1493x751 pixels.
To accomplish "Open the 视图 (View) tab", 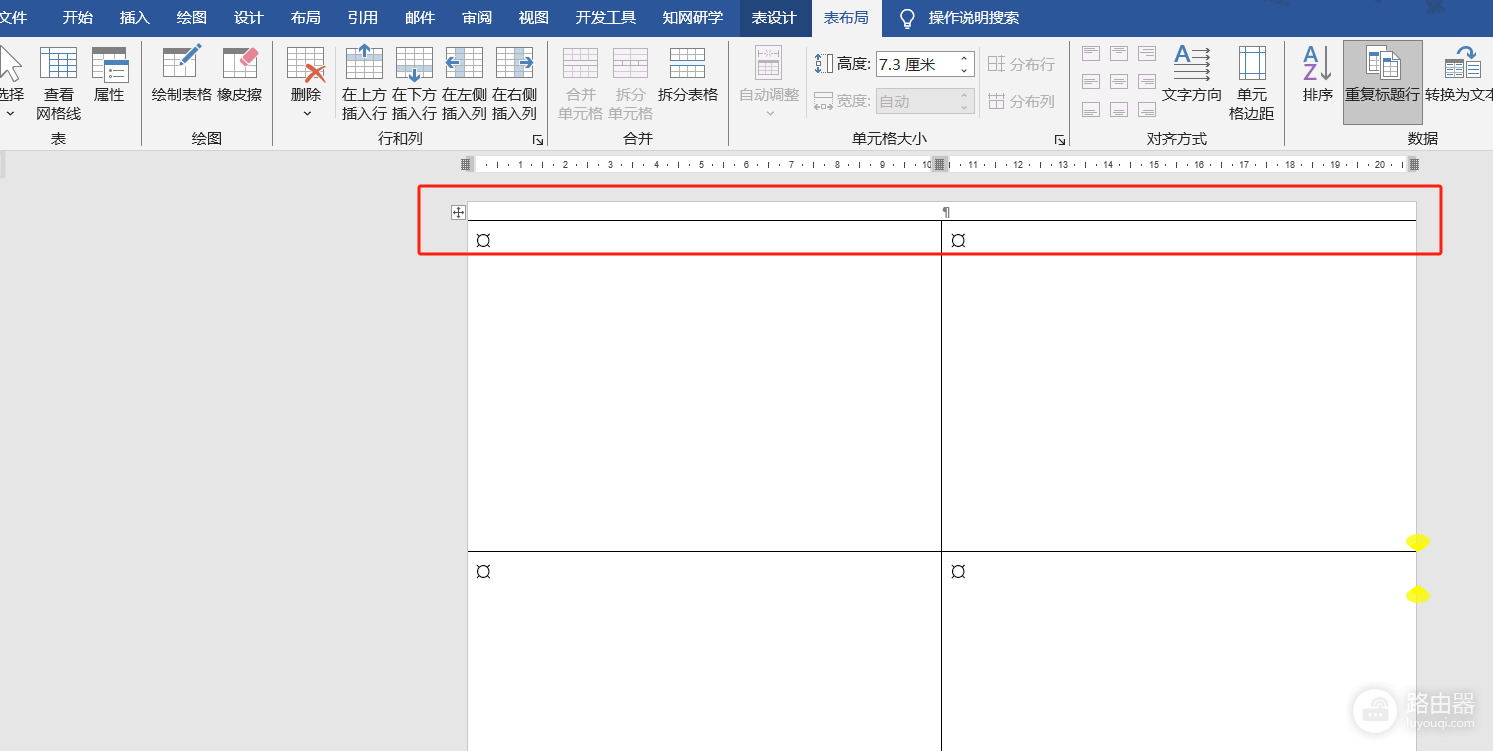I will 534,18.
